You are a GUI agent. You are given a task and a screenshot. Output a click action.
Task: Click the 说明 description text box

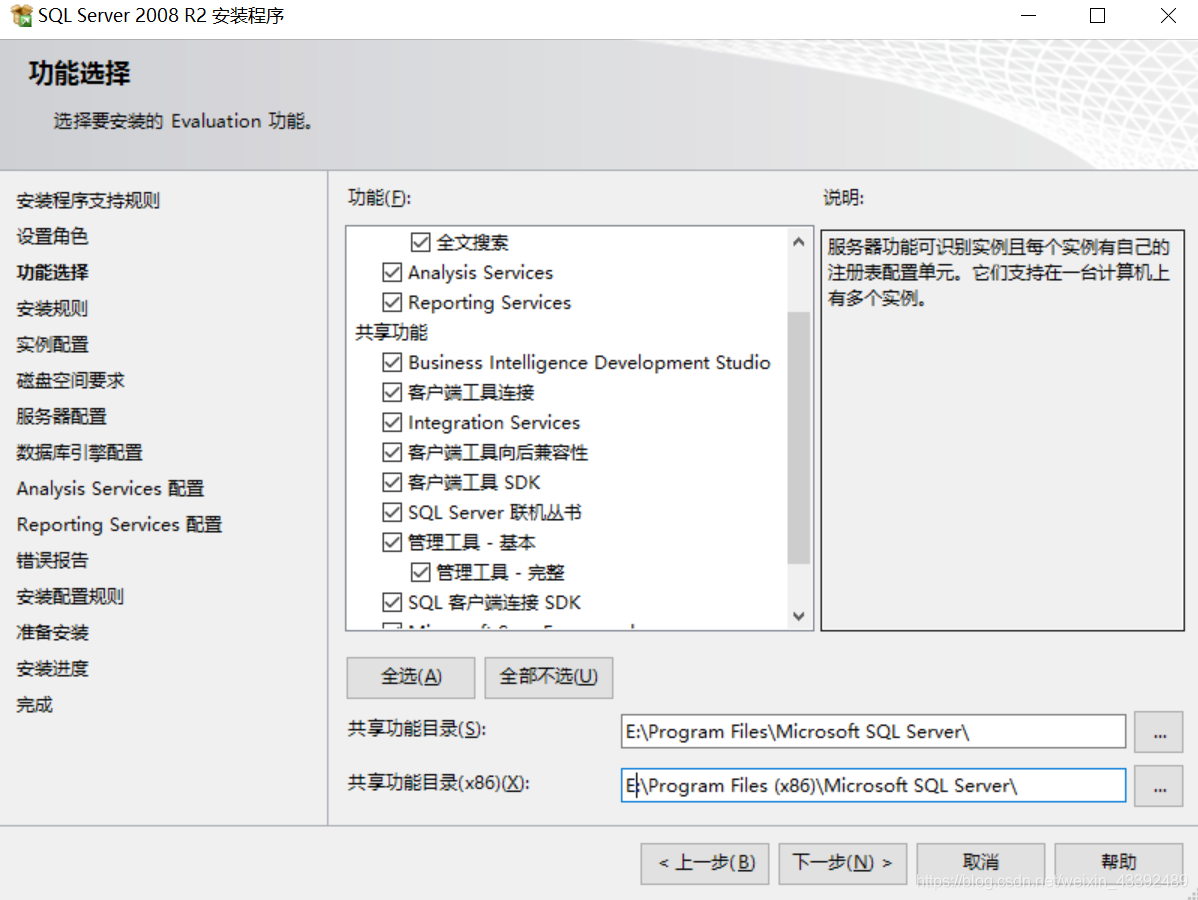point(1002,429)
